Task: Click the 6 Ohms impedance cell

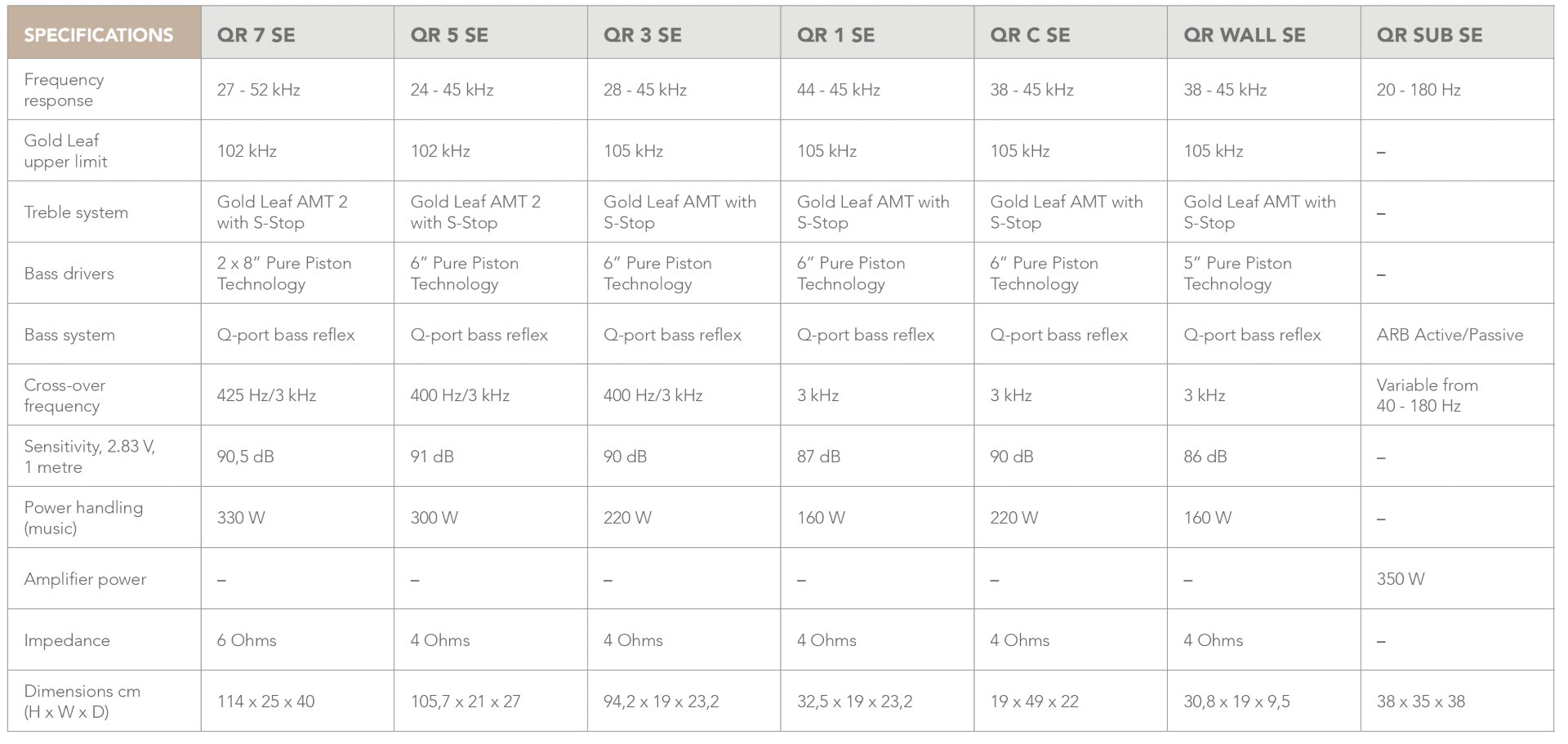Action: point(247,640)
